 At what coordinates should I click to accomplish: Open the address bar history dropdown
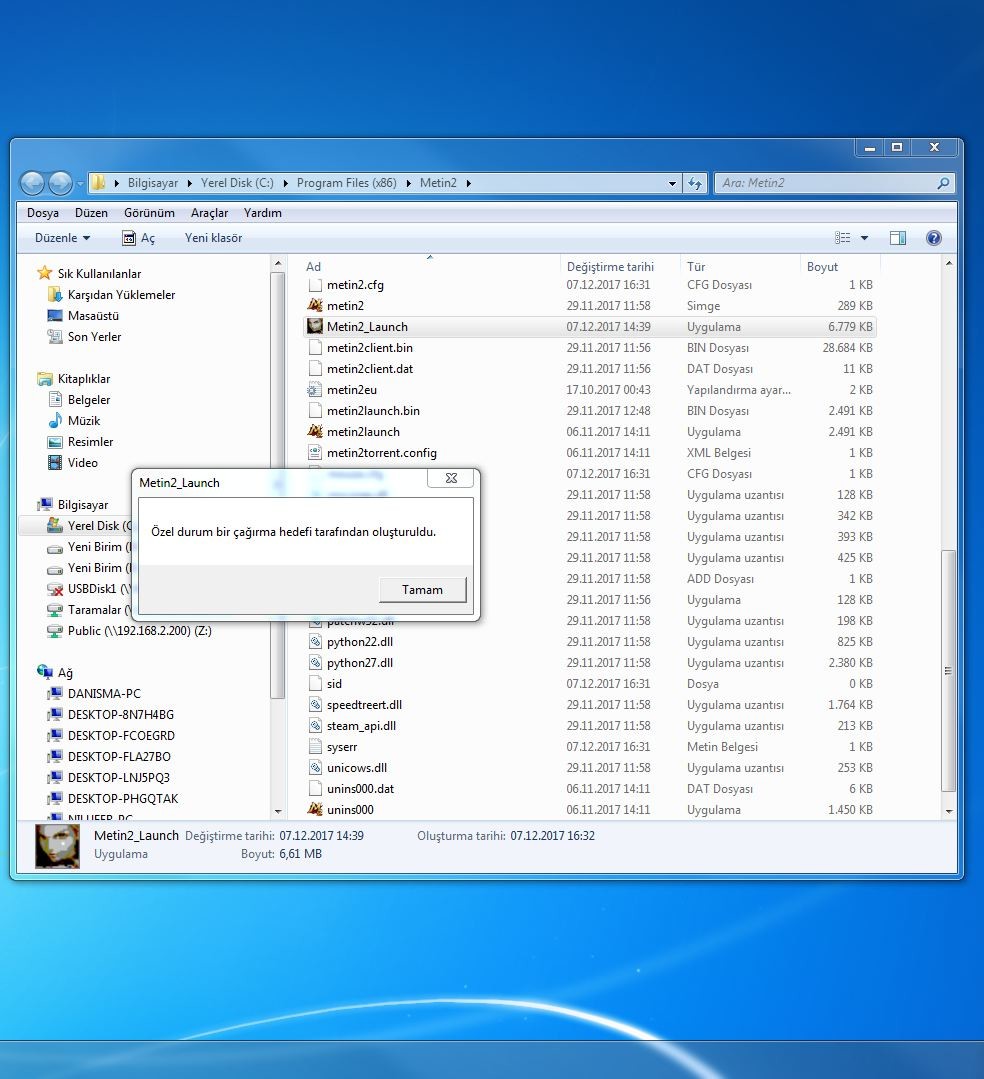coord(672,183)
